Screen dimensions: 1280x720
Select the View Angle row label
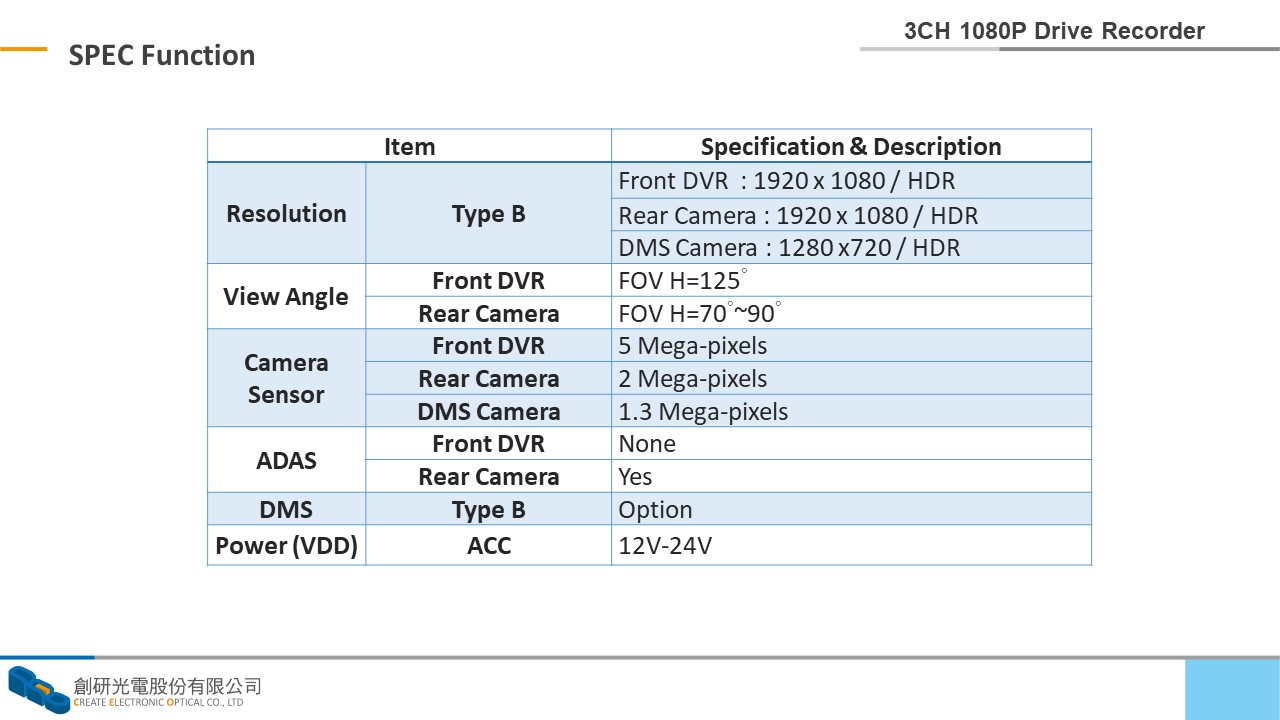tap(286, 296)
